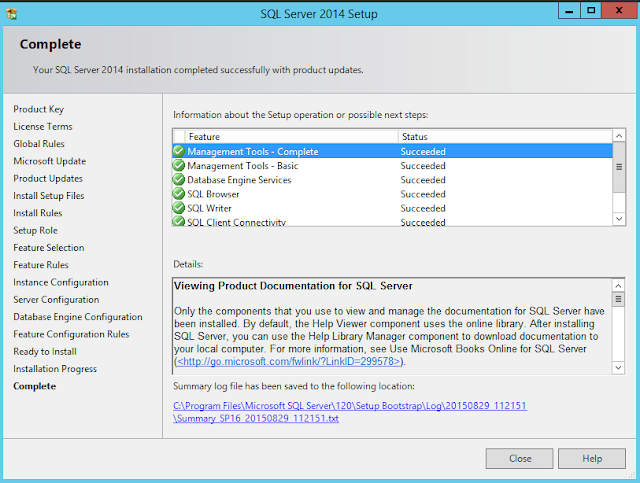The image size is (640, 483).
Task: Click Instance Configuration step in sidebar
Action: [x=61, y=282]
